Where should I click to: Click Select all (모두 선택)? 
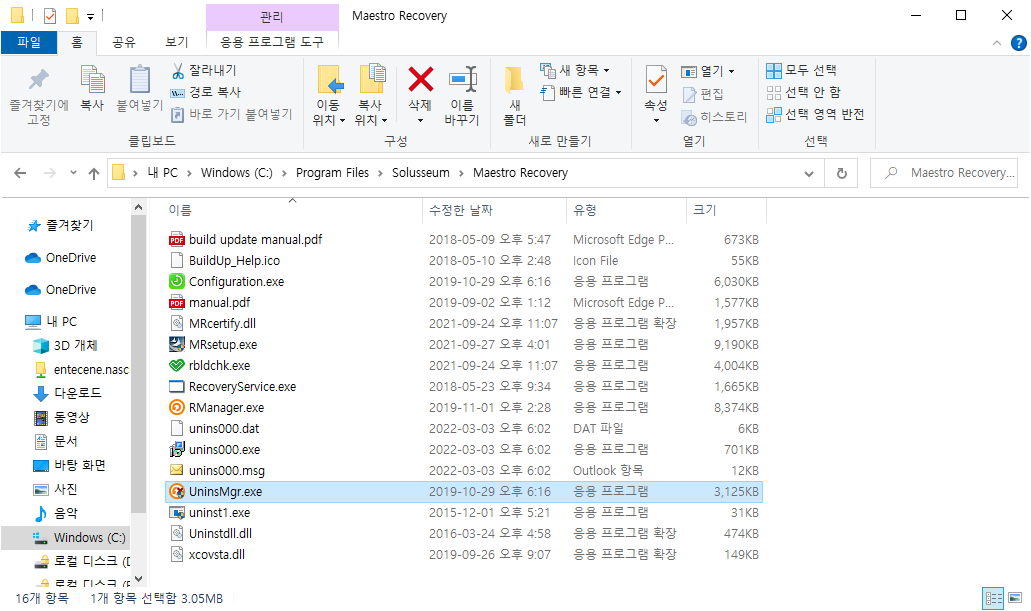(802, 70)
